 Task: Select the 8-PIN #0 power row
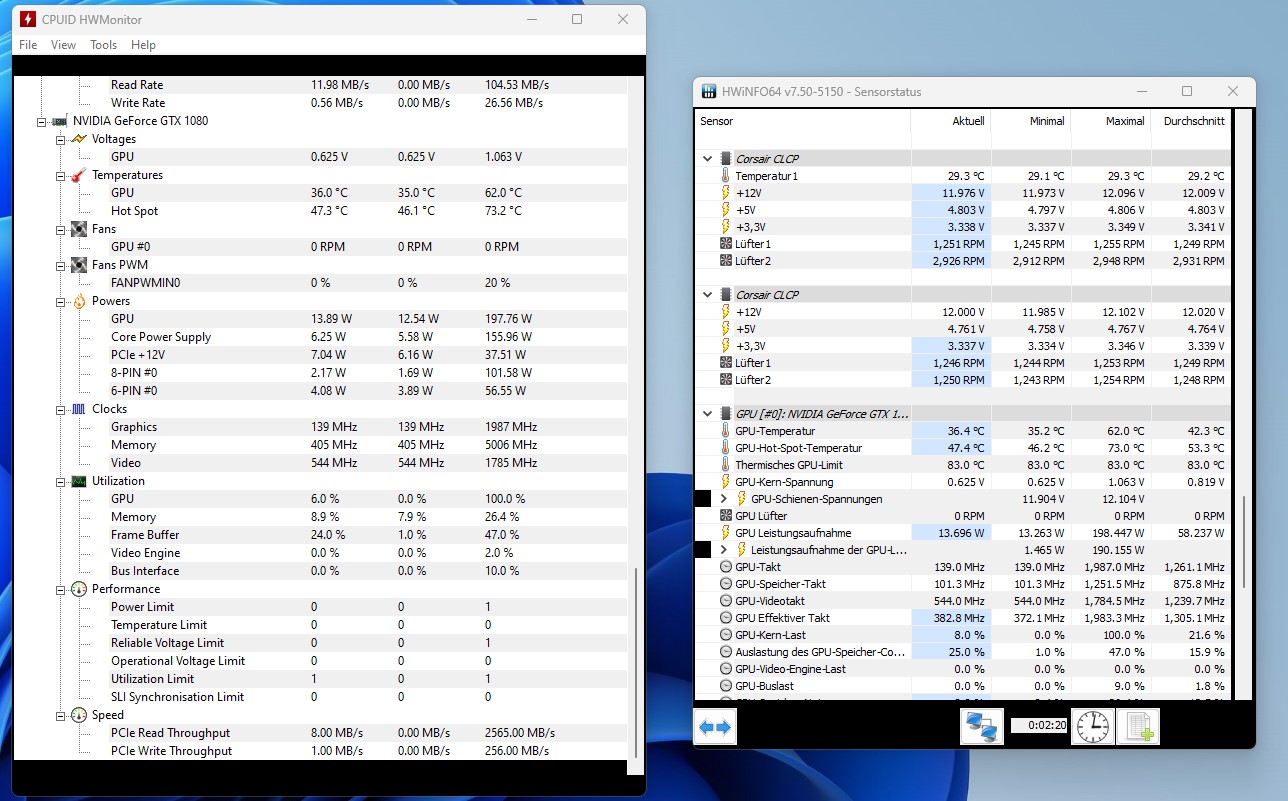coord(367,373)
